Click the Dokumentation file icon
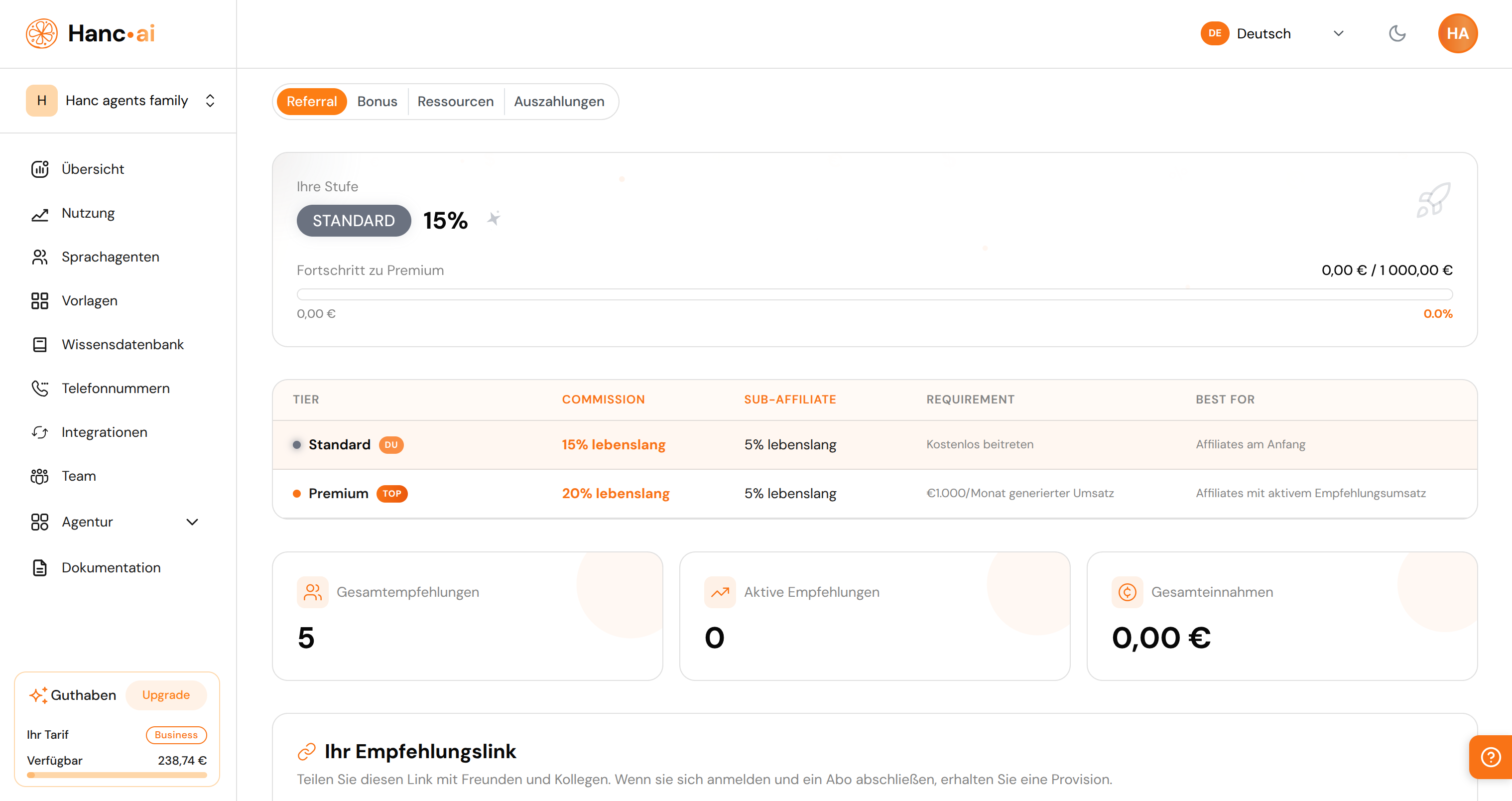Image resolution: width=1512 pixels, height=801 pixels. pyautogui.click(x=39, y=568)
